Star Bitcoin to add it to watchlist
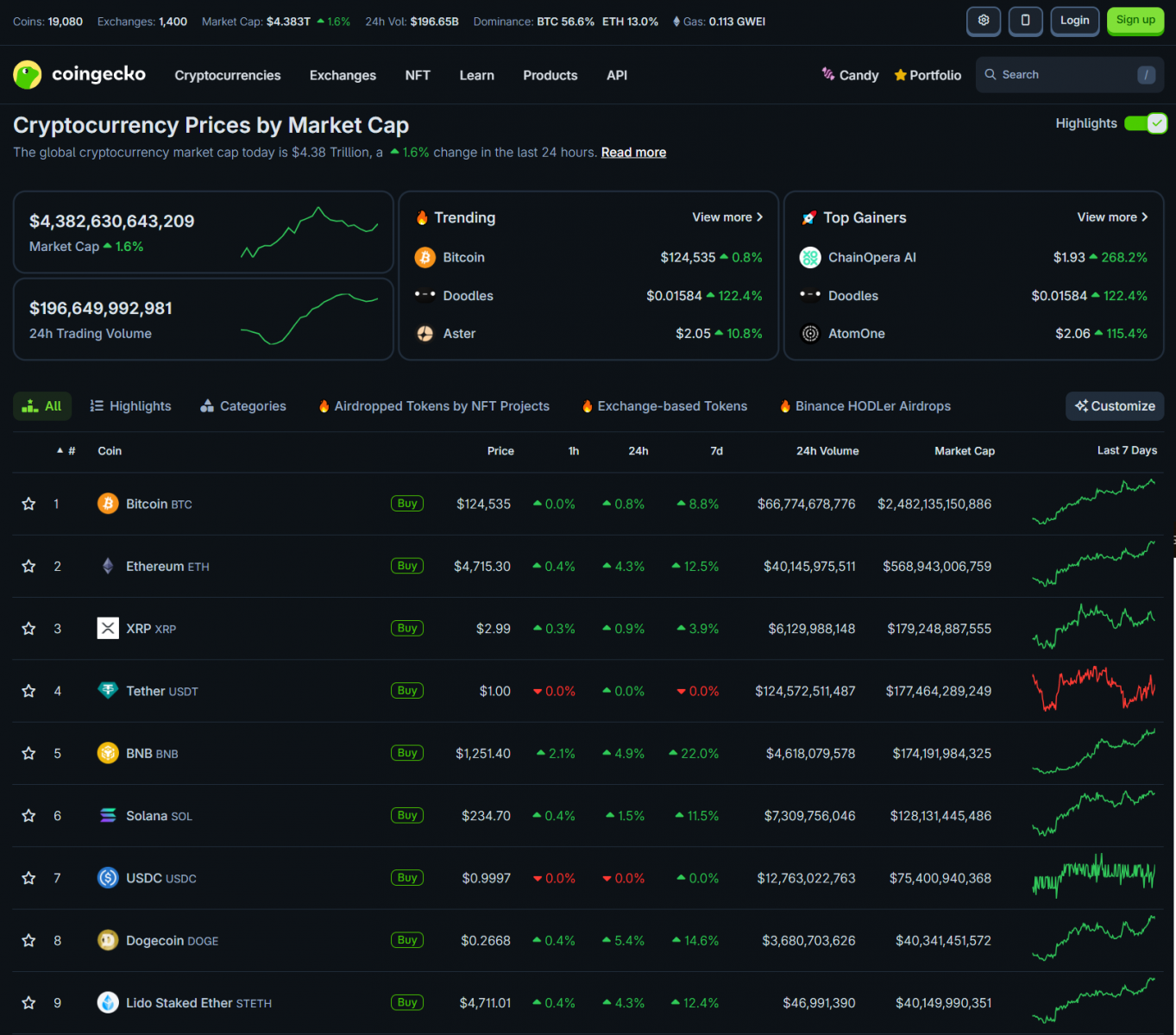The image size is (1176, 1035). coord(28,504)
